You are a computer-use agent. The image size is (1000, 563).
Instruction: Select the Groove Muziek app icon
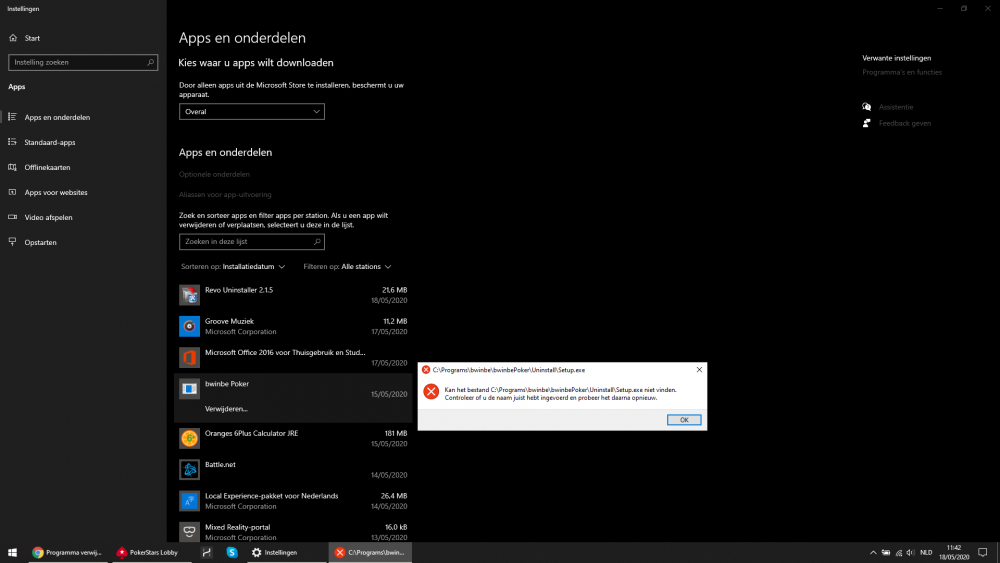pyautogui.click(x=189, y=326)
